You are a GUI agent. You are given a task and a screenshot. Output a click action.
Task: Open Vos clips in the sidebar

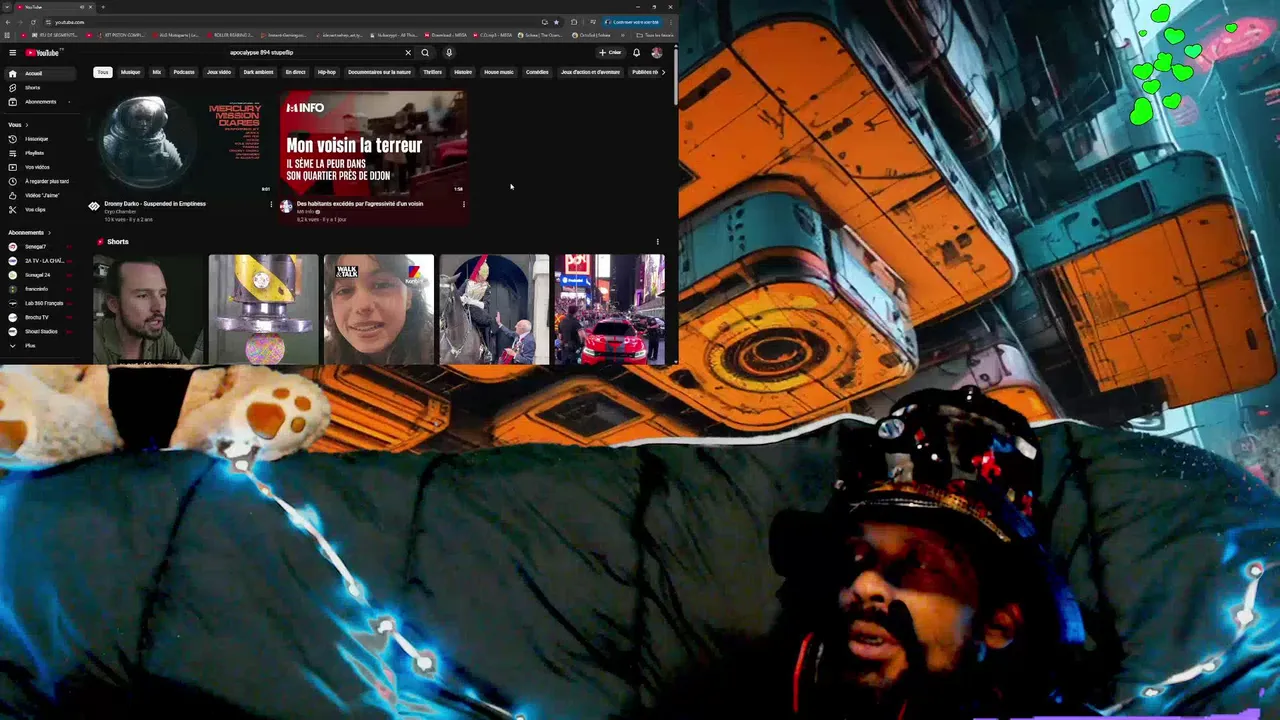coord(39,209)
